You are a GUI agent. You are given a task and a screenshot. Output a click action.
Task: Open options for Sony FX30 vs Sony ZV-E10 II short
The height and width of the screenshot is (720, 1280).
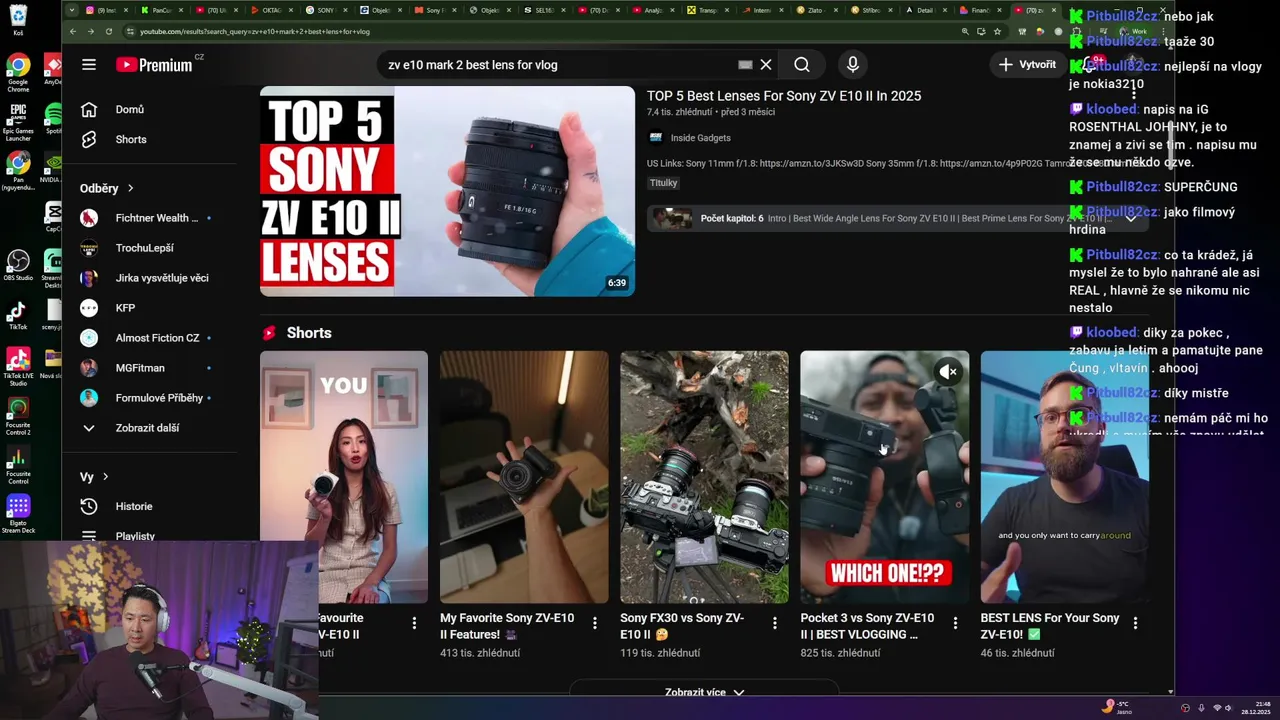[x=774, y=623]
